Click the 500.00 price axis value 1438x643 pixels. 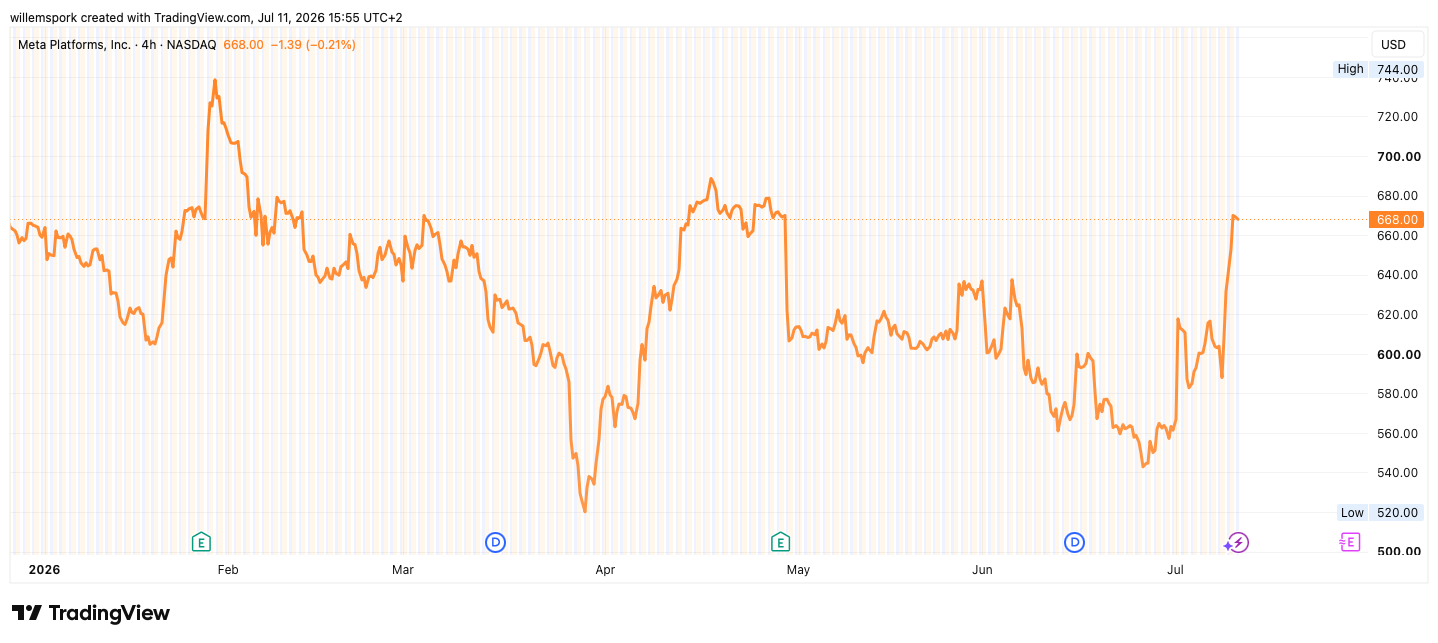coord(1397,551)
